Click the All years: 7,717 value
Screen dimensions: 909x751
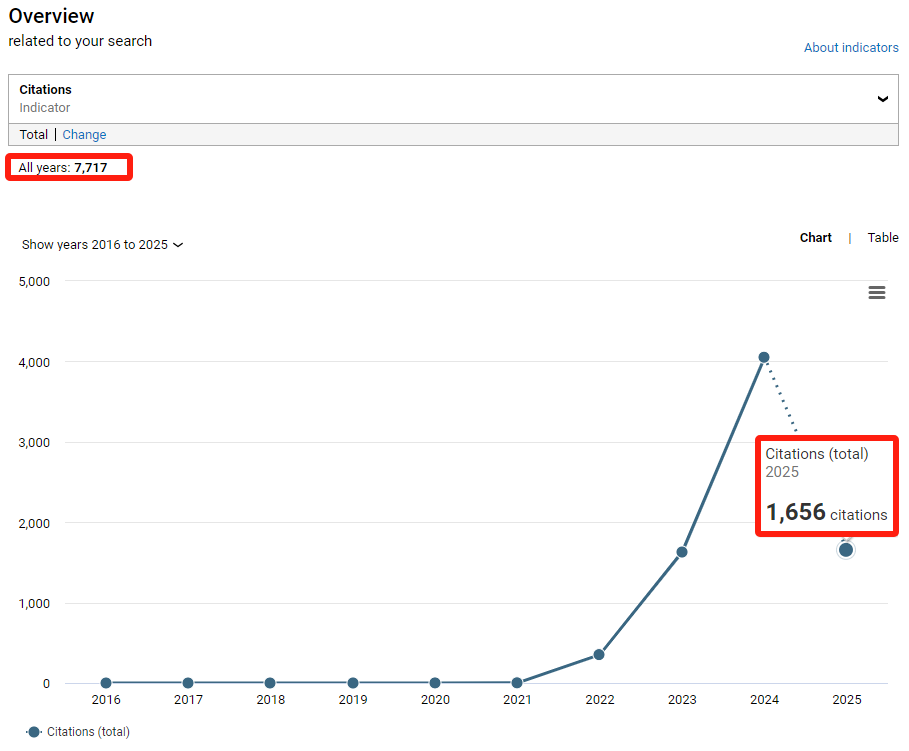[x=63, y=168]
